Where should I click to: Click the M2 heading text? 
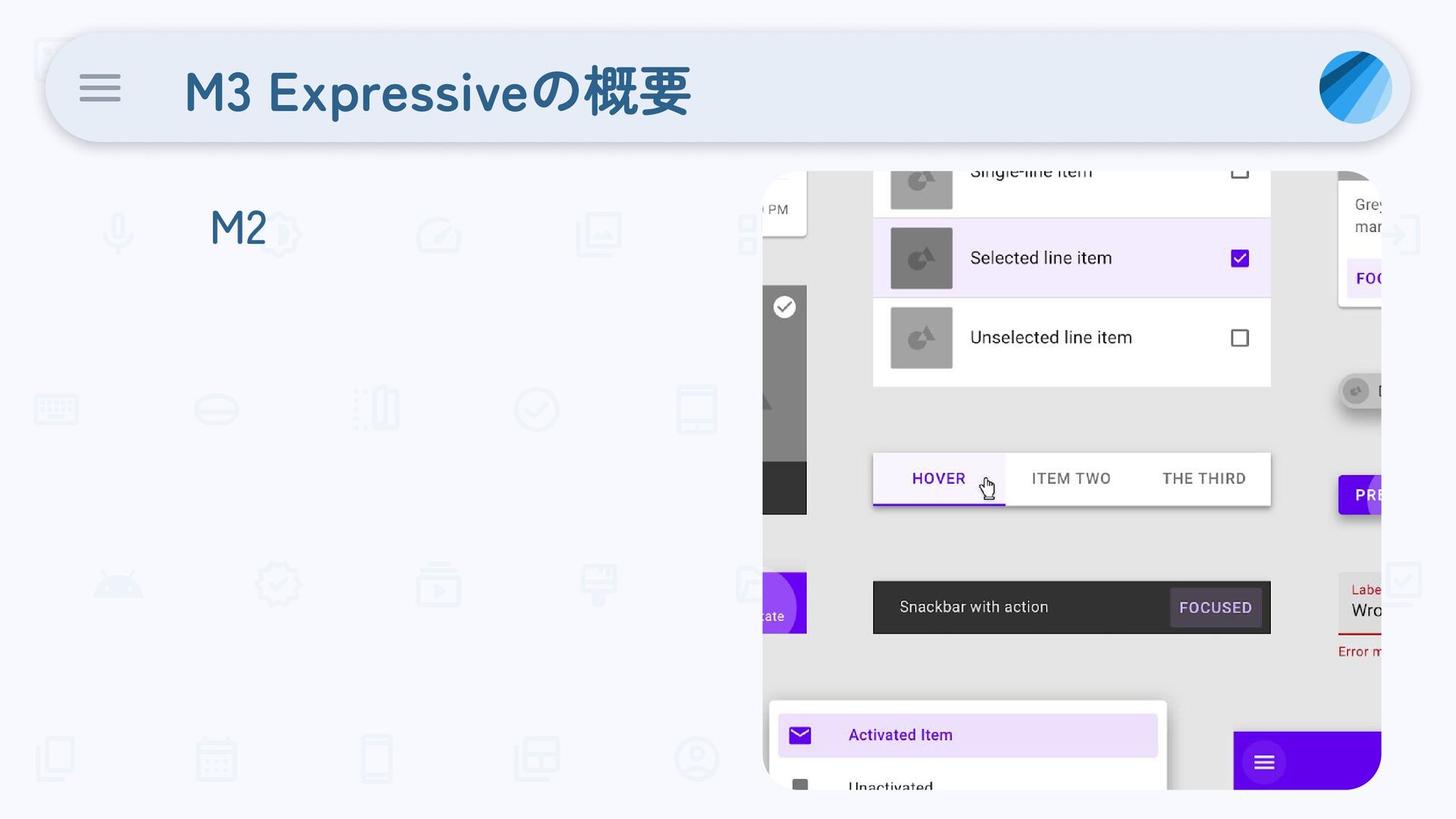tap(238, 227)
